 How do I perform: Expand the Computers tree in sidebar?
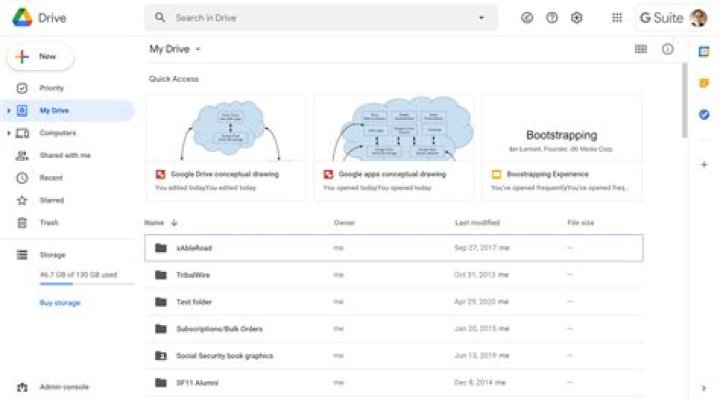click(9, 133)
